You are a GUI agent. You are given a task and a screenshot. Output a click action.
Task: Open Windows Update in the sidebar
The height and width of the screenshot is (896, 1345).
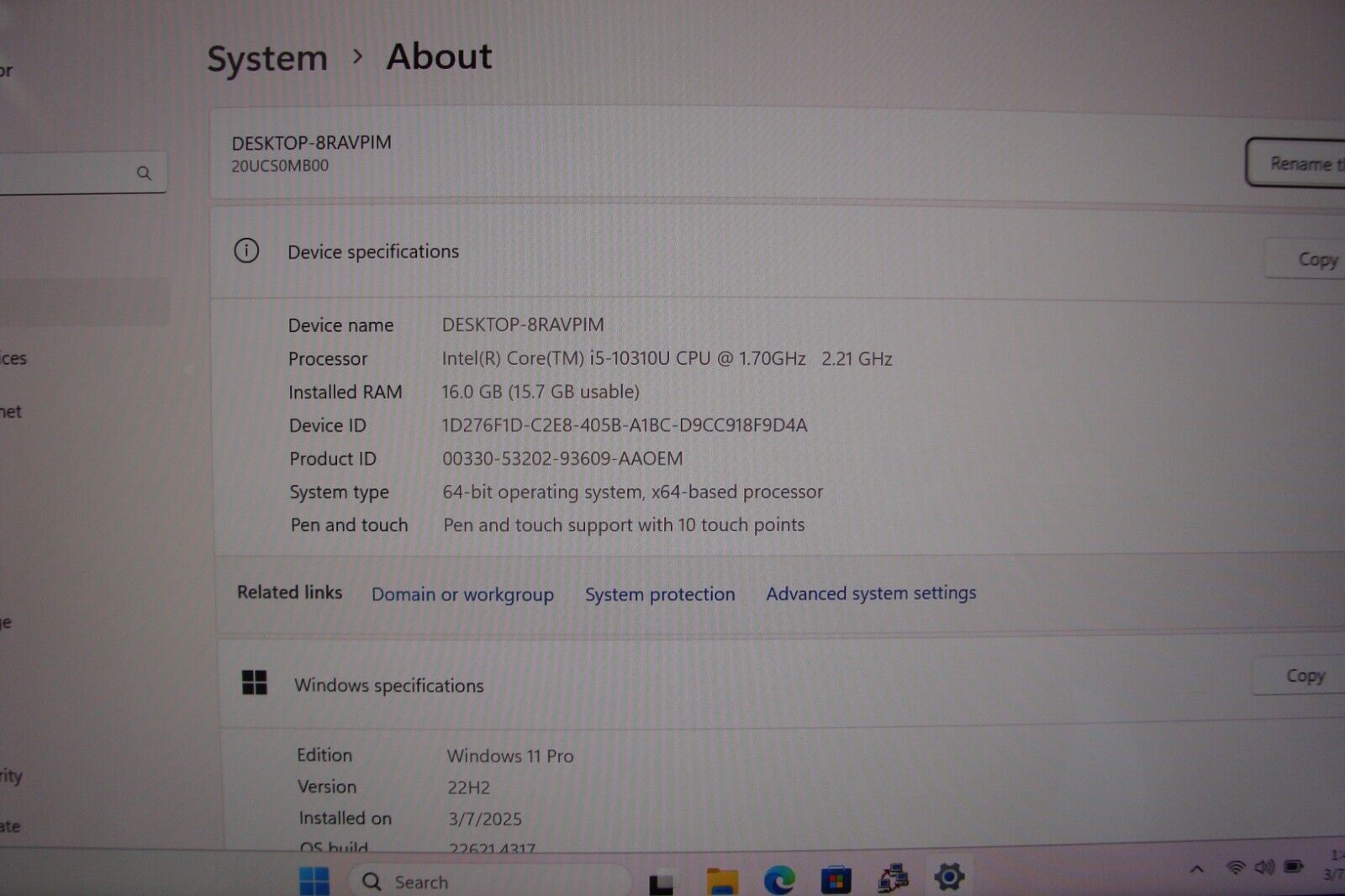tap(10, 828)
